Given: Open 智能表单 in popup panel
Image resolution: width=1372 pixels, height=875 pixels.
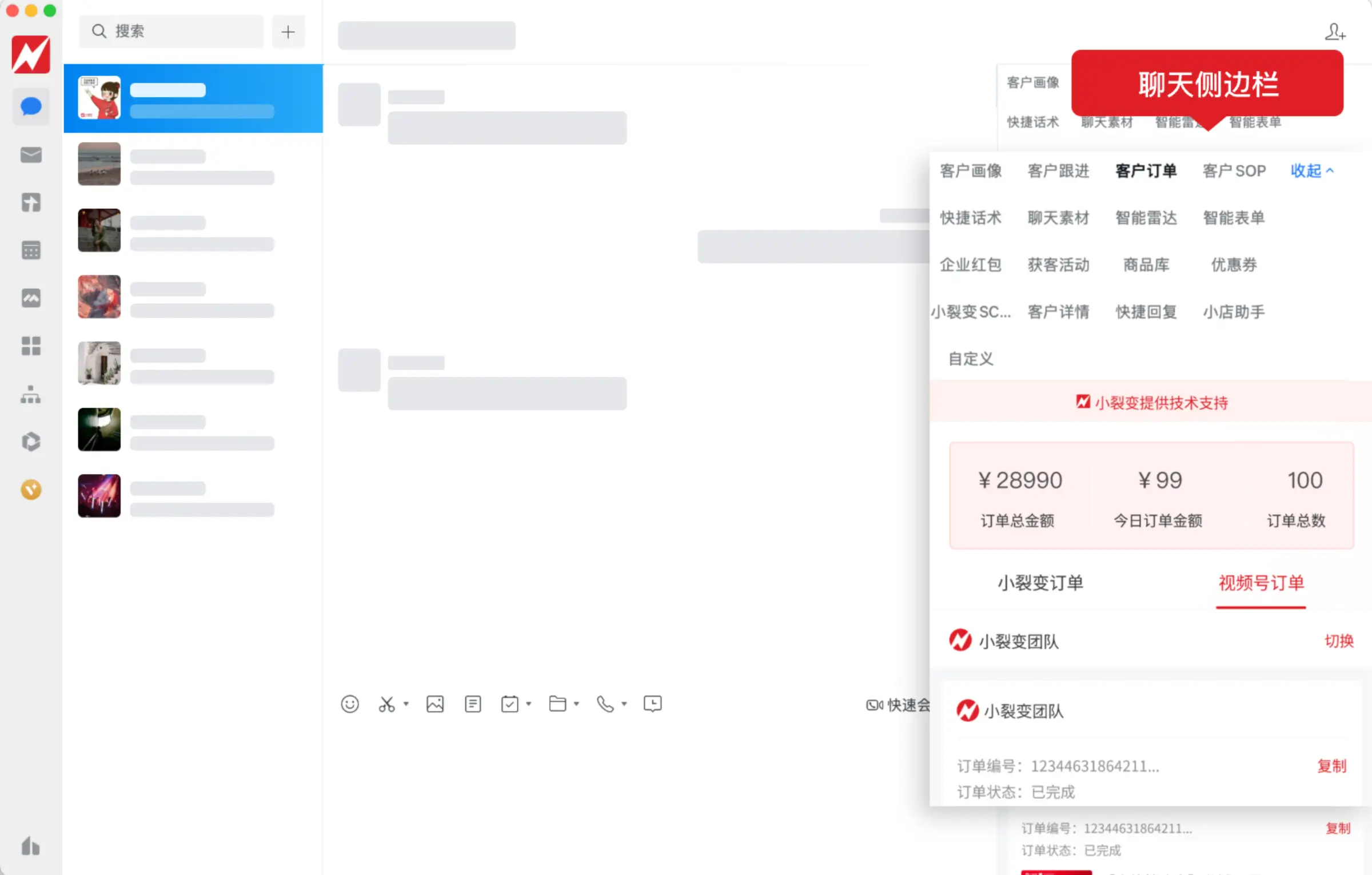Looking at the screenshot, I should [x=1234, y=217].
